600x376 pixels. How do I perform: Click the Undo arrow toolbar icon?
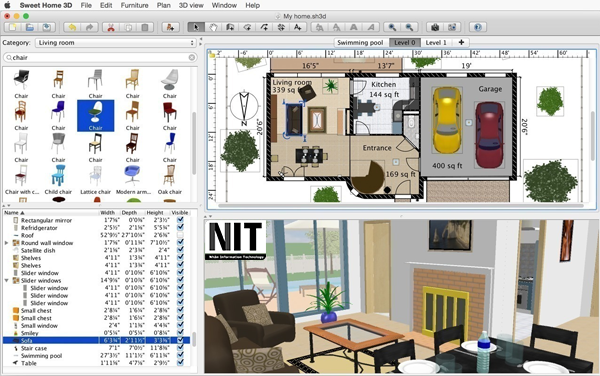coord(72,28)
